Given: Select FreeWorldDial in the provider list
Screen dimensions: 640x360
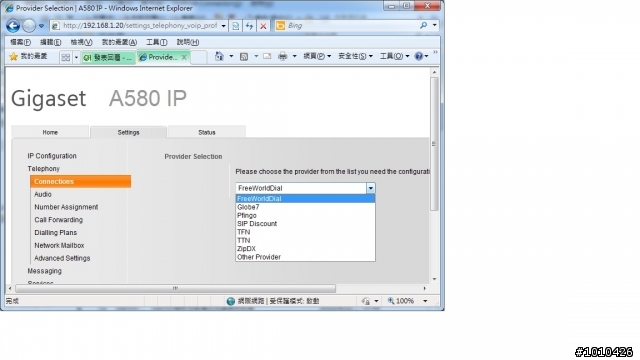Looking at the screenshot, I should point(305,199).
